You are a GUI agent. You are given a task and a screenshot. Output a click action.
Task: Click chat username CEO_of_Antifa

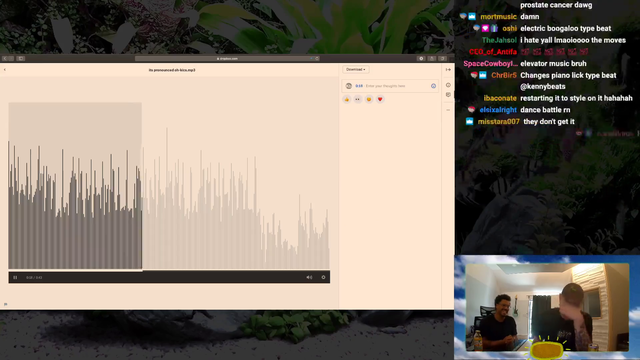tap(493, 52)
